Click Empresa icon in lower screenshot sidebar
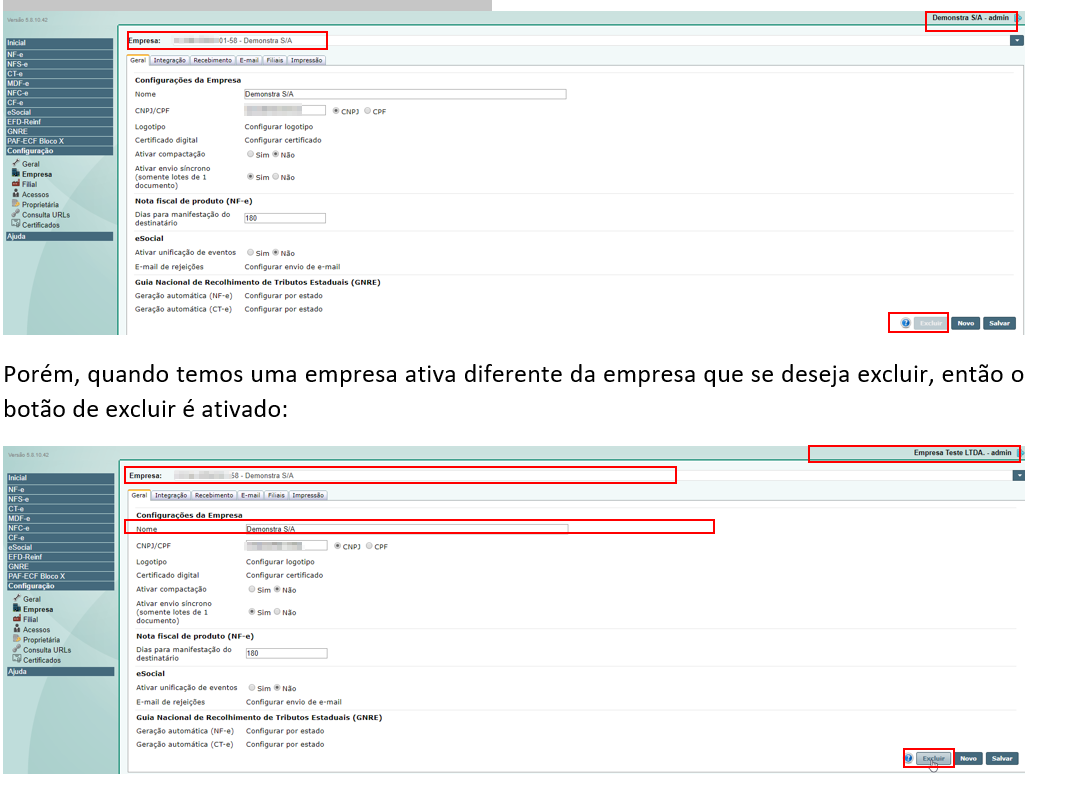1076x788 pixels. pyautogui.click(x=17, y=609)
